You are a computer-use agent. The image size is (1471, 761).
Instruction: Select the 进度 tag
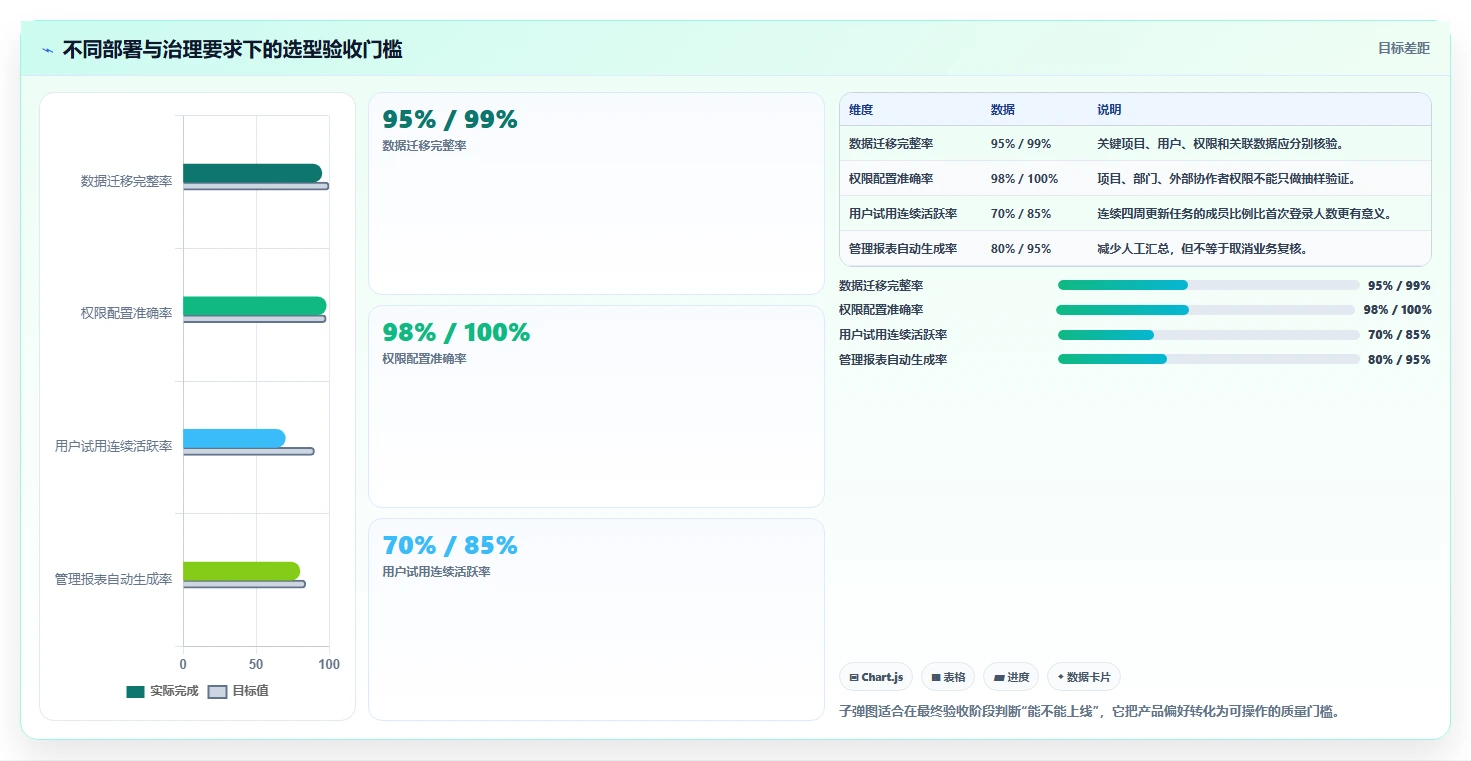click(1011, 677)
